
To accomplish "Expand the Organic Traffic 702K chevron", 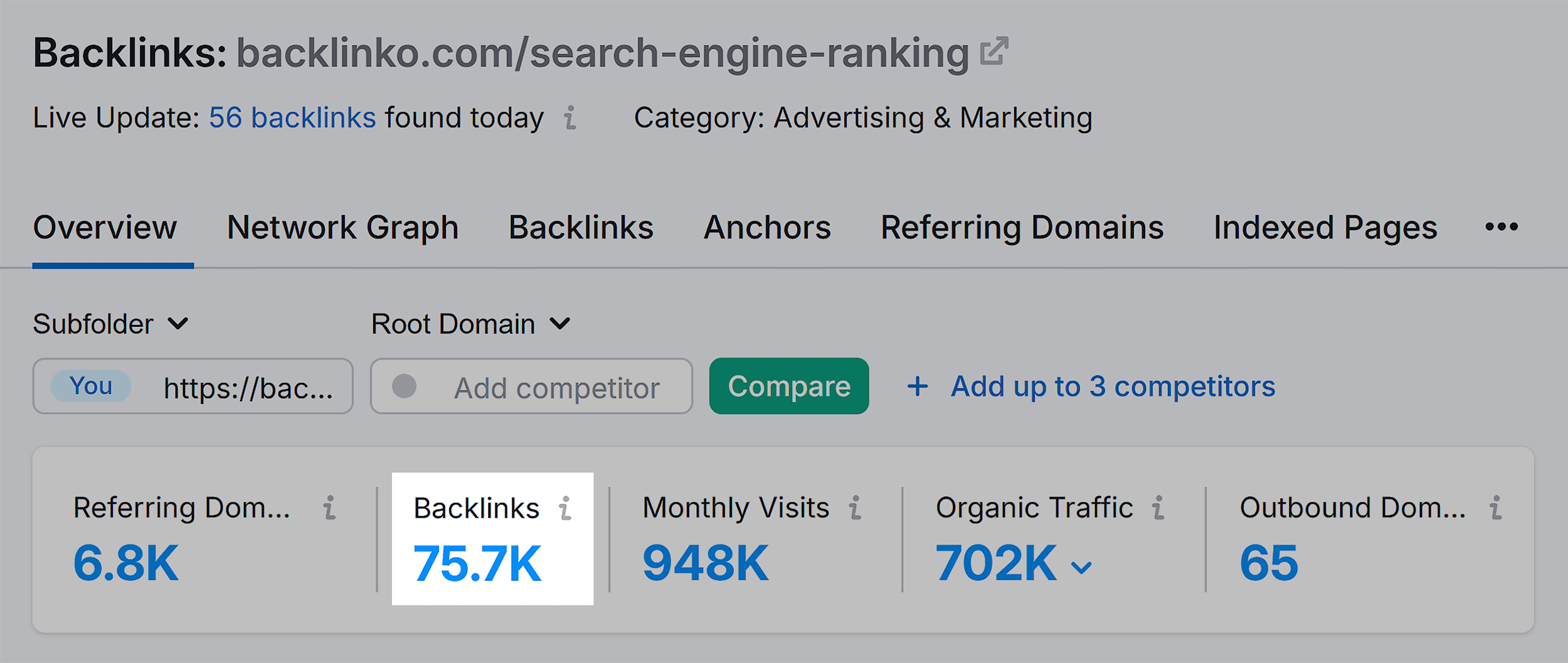I will click(1081, 568).
